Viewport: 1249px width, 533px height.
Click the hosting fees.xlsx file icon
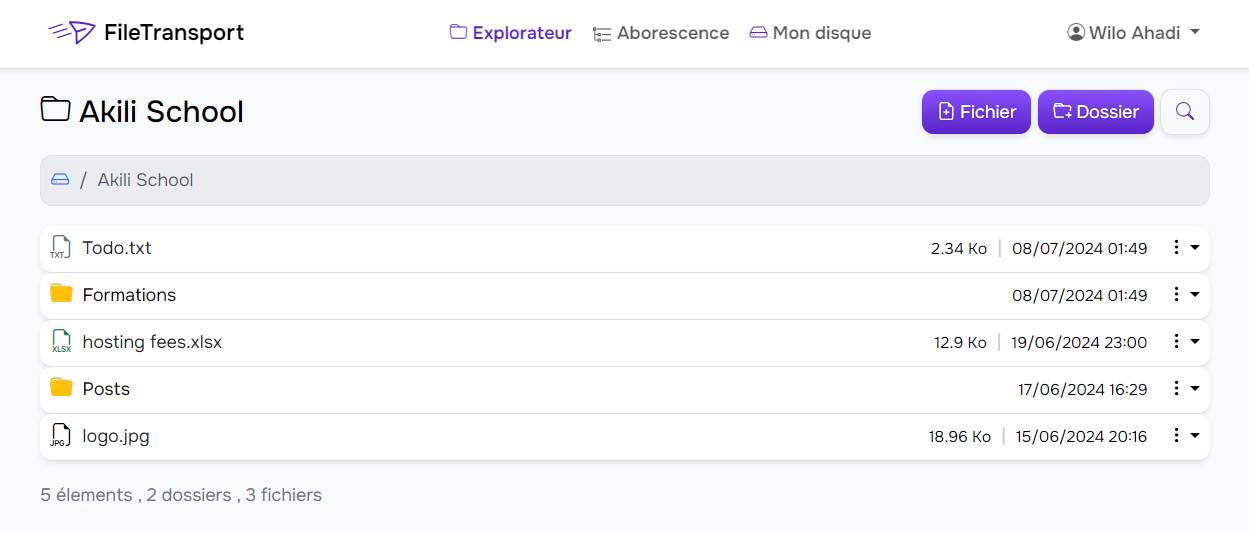pos(61,342)
